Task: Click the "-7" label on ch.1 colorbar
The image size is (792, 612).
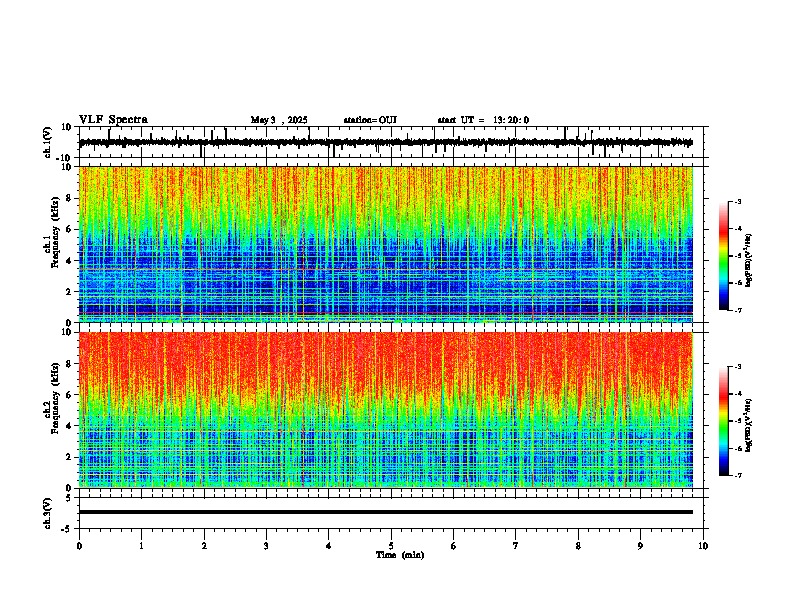Action: pyautogui.click(x=737, y=310)
